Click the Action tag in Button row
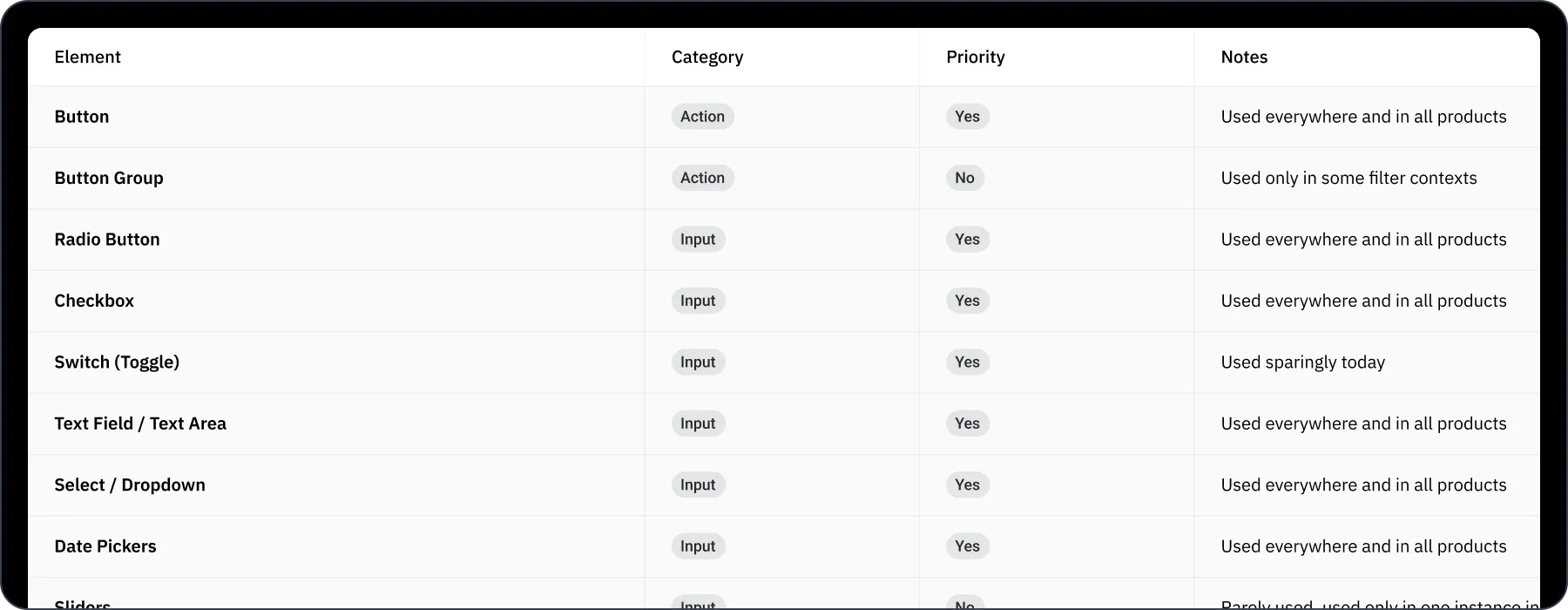The width and height of the screenshot is (1568, 610). pos(702,117)
